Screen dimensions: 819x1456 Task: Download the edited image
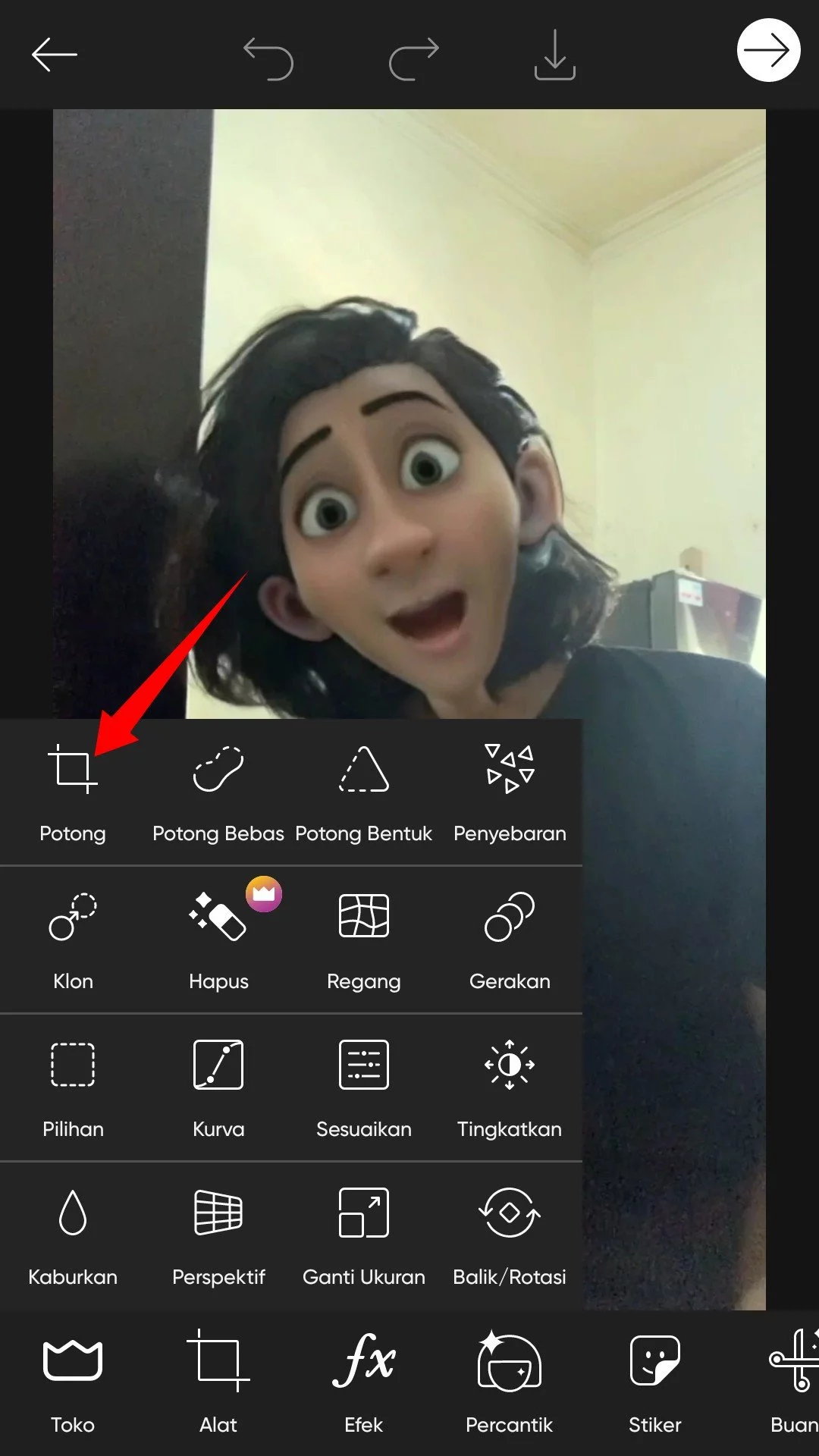pyautogui.click(x=555, y=55)
